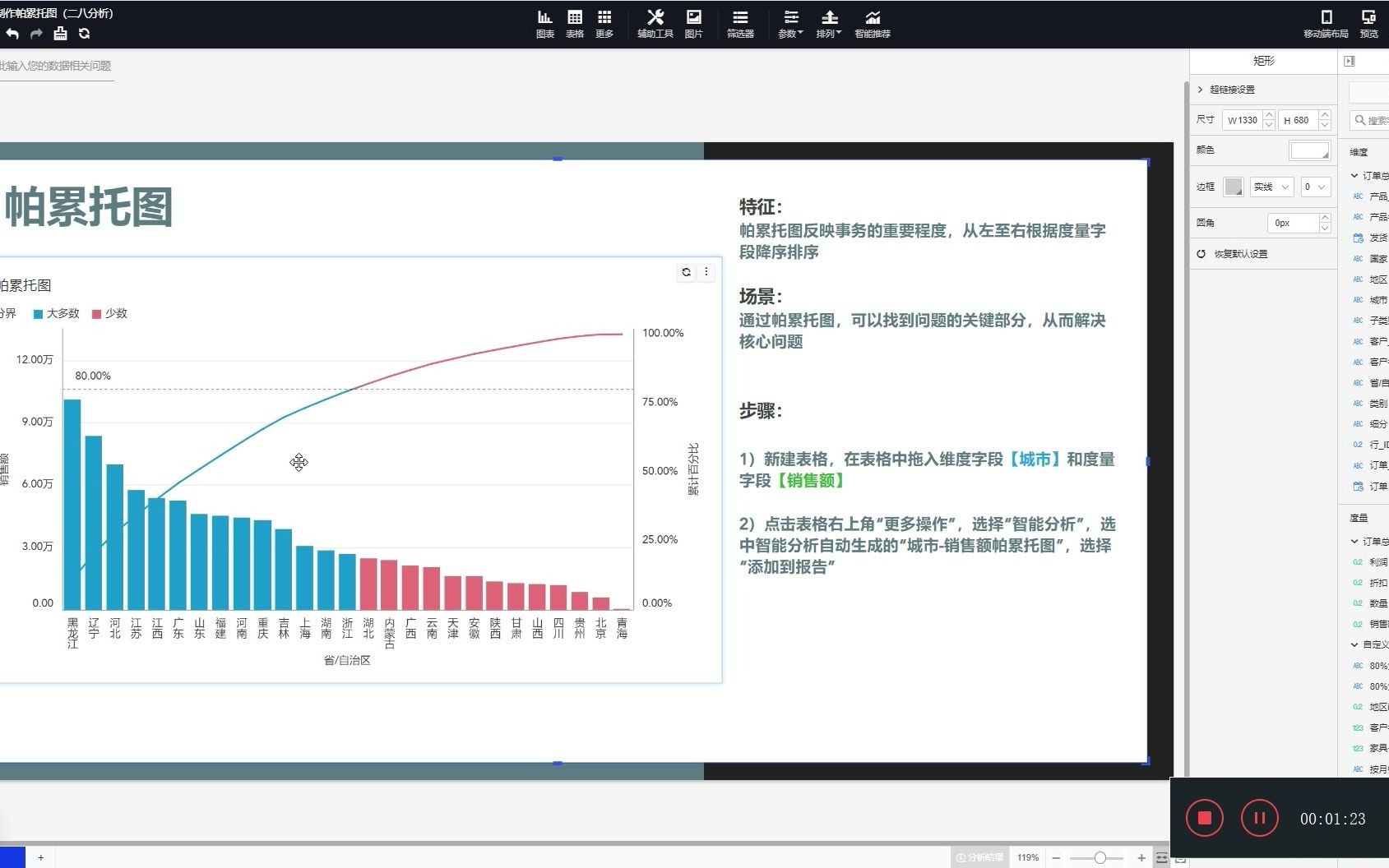Click the zoom in plus button

1141,857
